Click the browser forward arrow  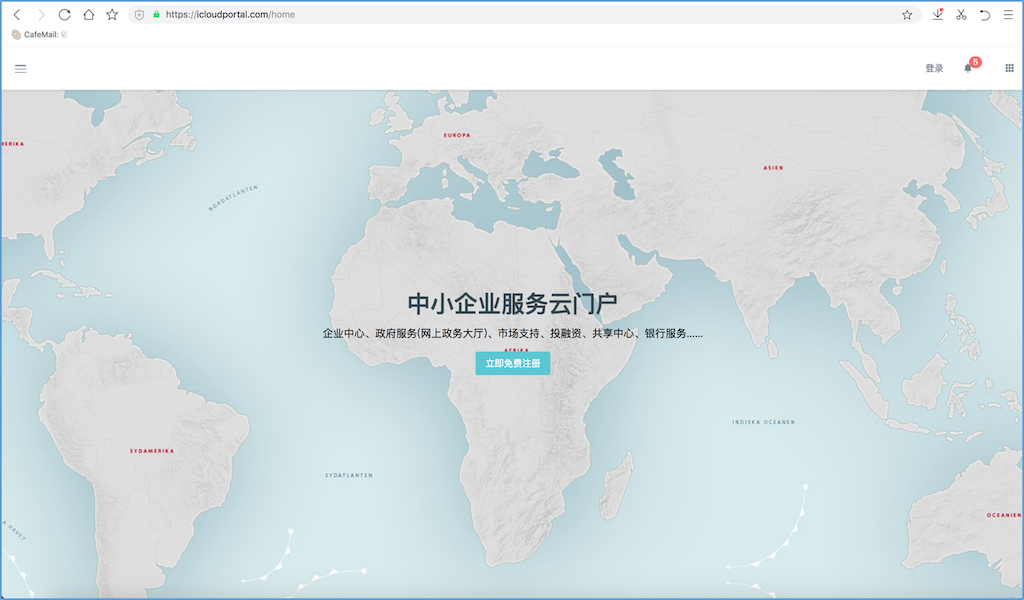41,14
